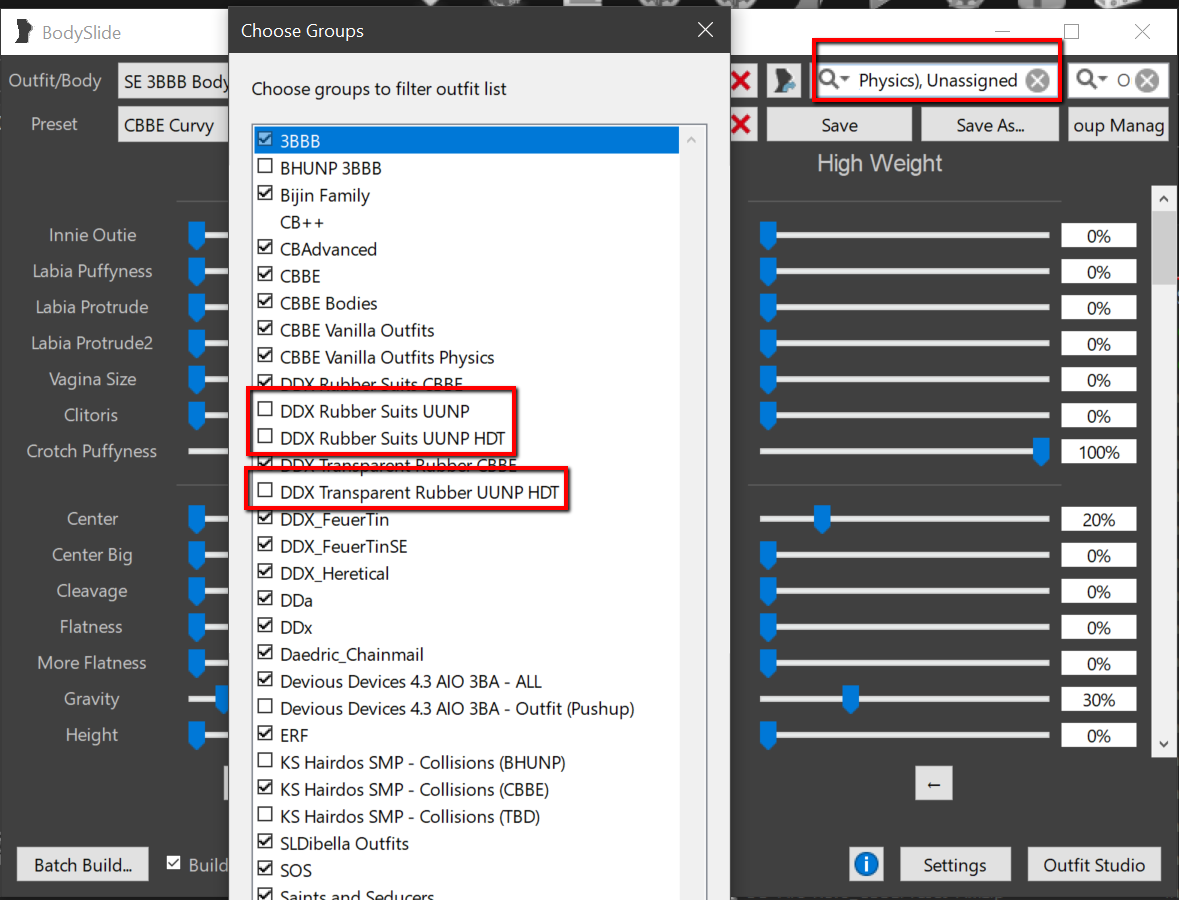The height and width of the screenshot is (900, 1179).
Task: Click the group filter text field
Action: click(x=938, y=80)
